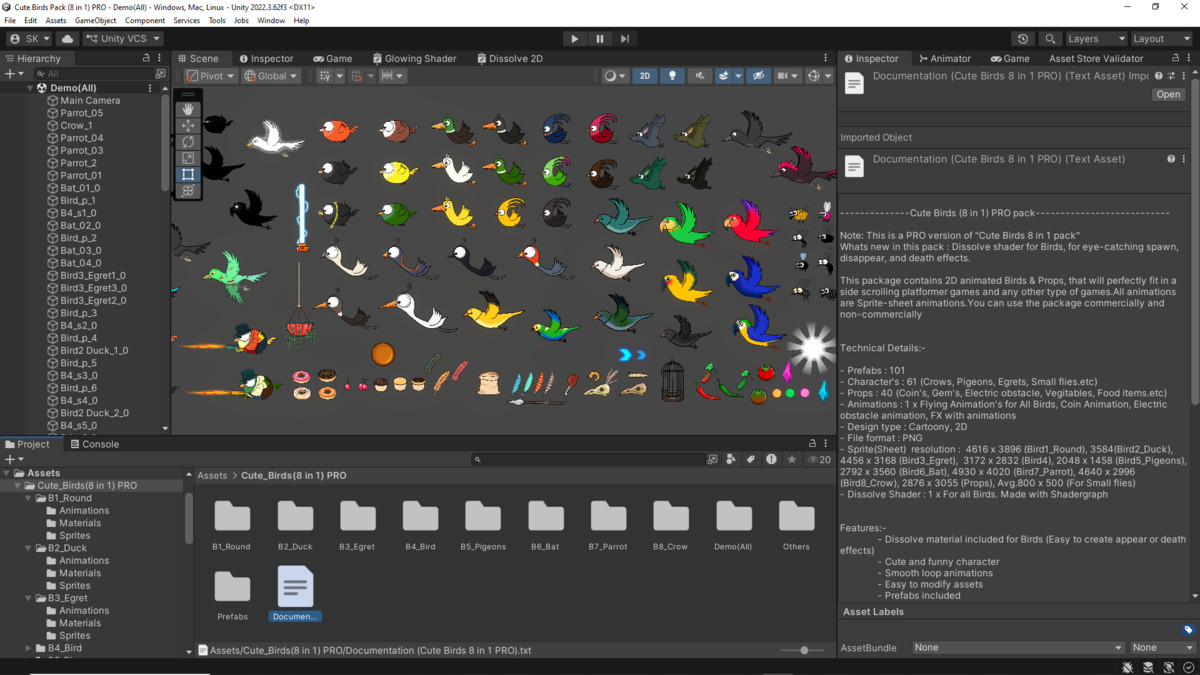Click the Open button in Inspector
Screen dimensions: 1200x675
(1168, 95)
